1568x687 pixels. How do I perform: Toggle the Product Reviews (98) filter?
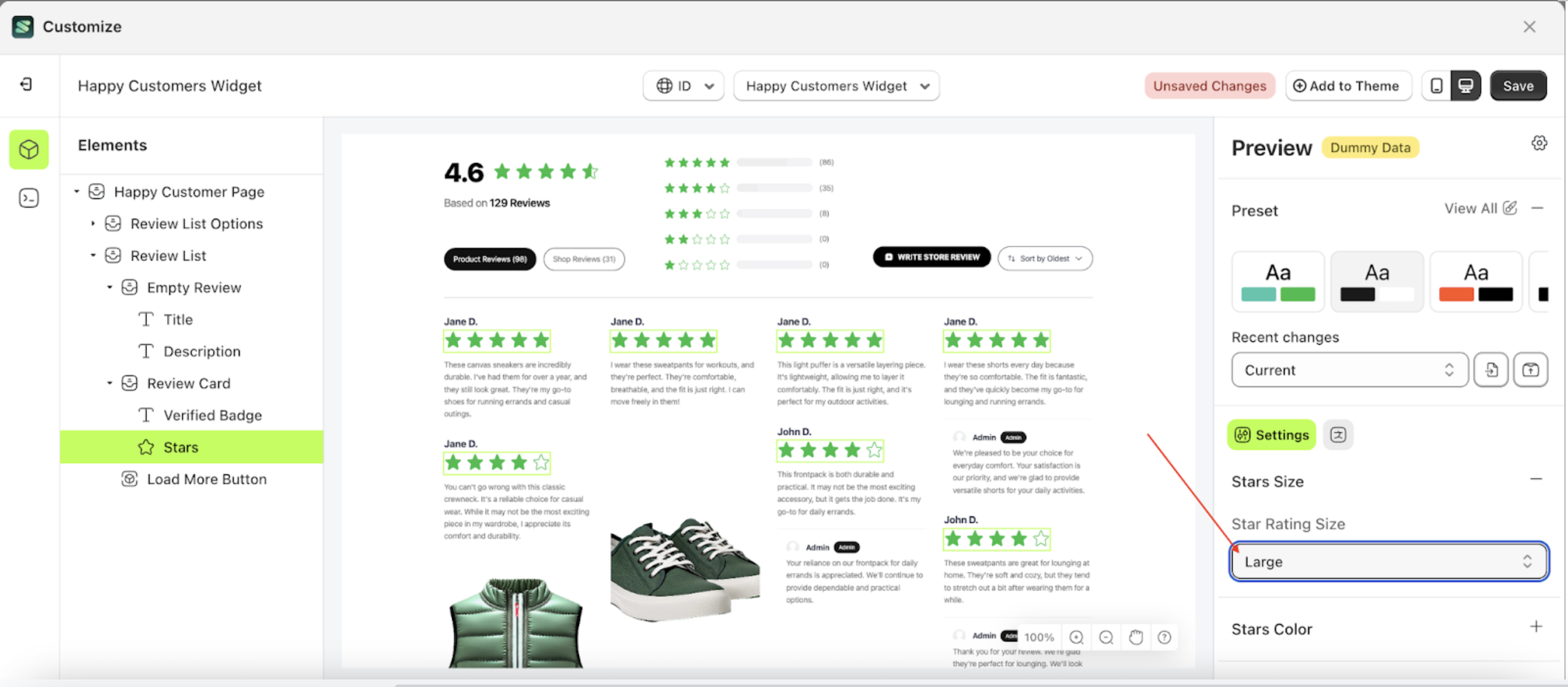tap(489, 258)
